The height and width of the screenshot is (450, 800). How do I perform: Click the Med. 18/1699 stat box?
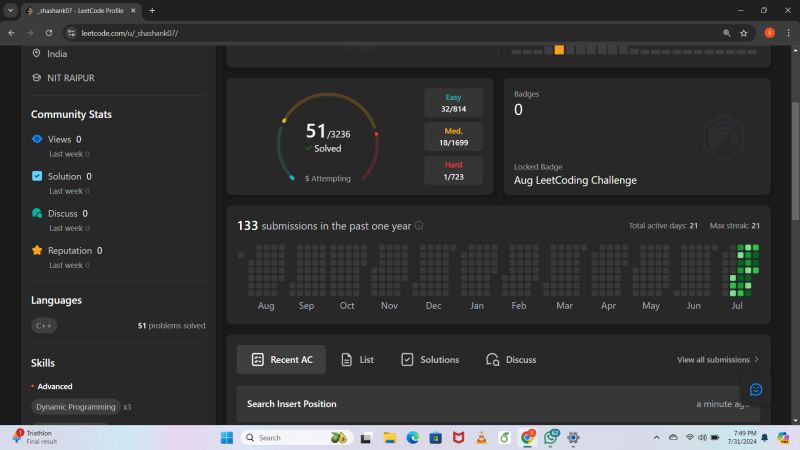[453, 137]
